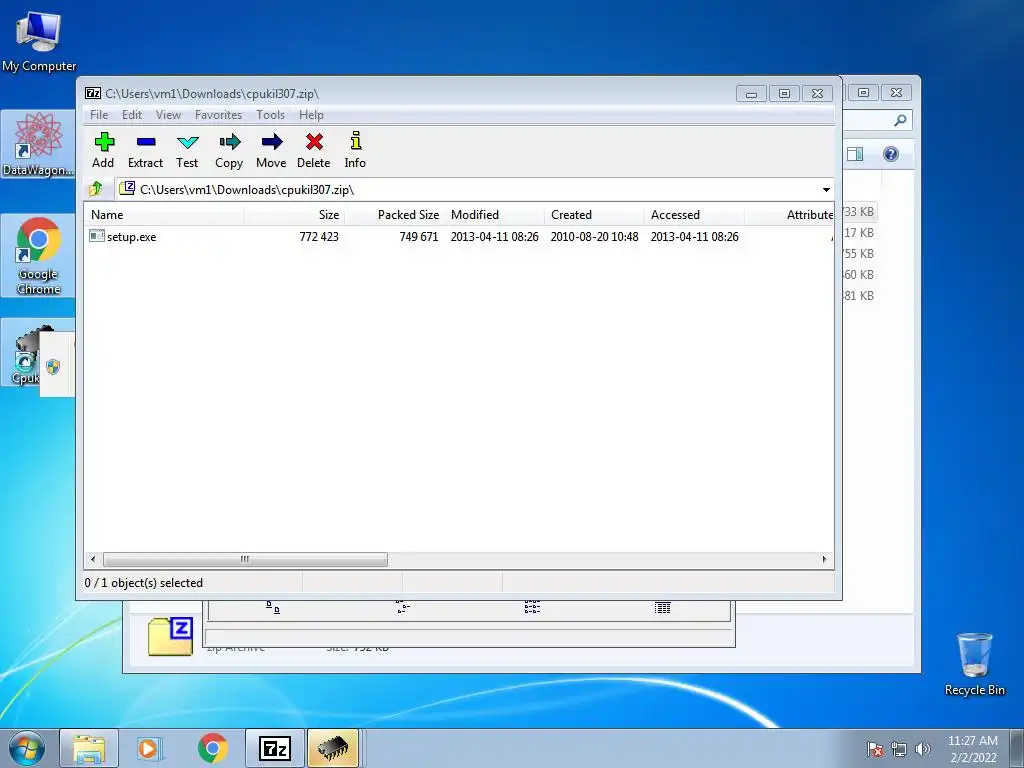Run Test on the archive
The width and height of the screenshot is (1024, 768).
point(187,150)
